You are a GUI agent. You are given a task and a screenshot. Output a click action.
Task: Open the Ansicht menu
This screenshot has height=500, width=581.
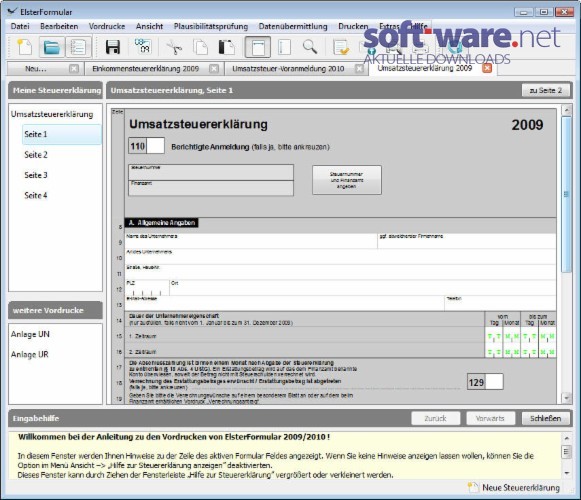149,26
